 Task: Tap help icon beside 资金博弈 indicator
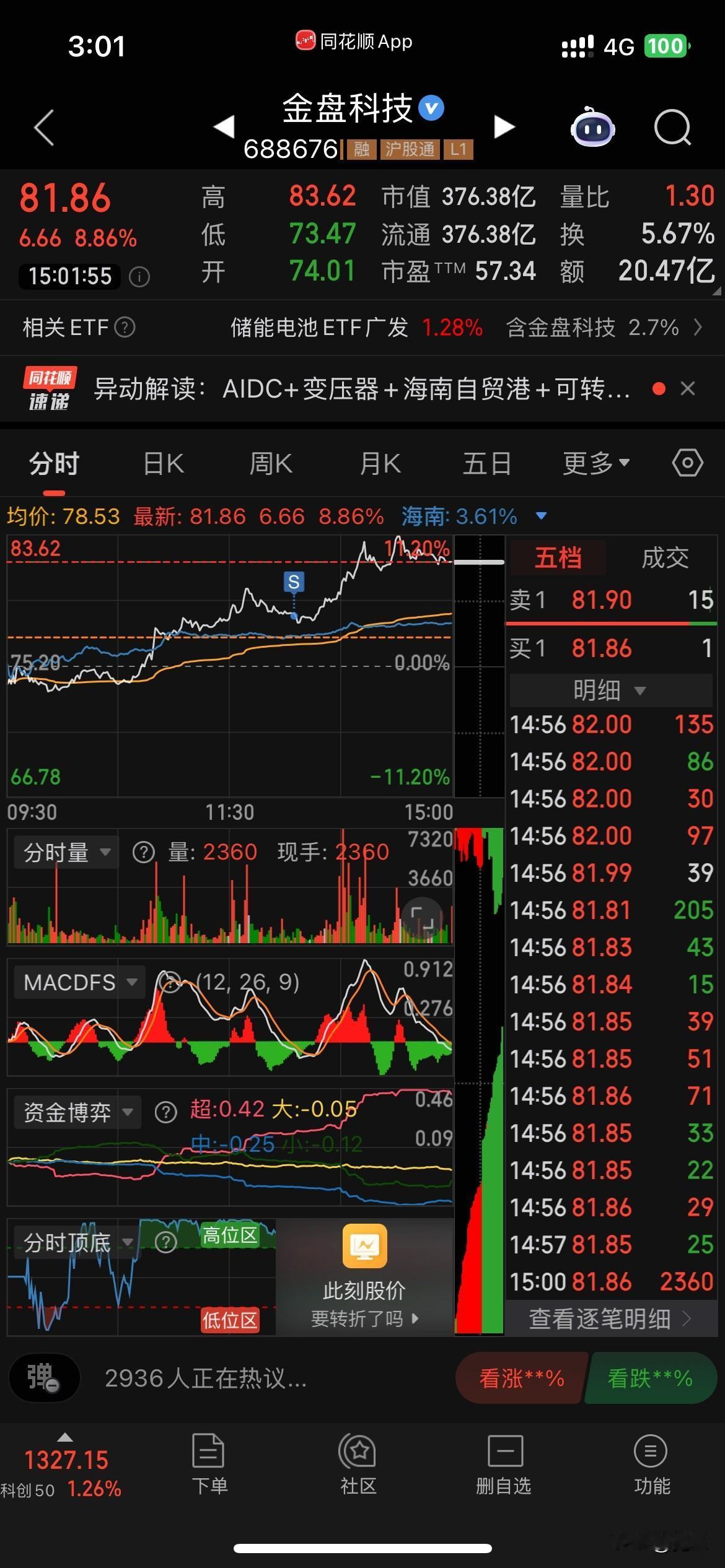[x=165, y=1112]
